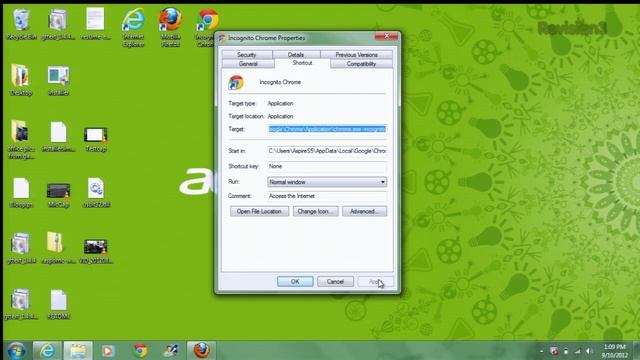Click the Shortcut key field
This screenshot has width=640, height=360.
(327, 167)
